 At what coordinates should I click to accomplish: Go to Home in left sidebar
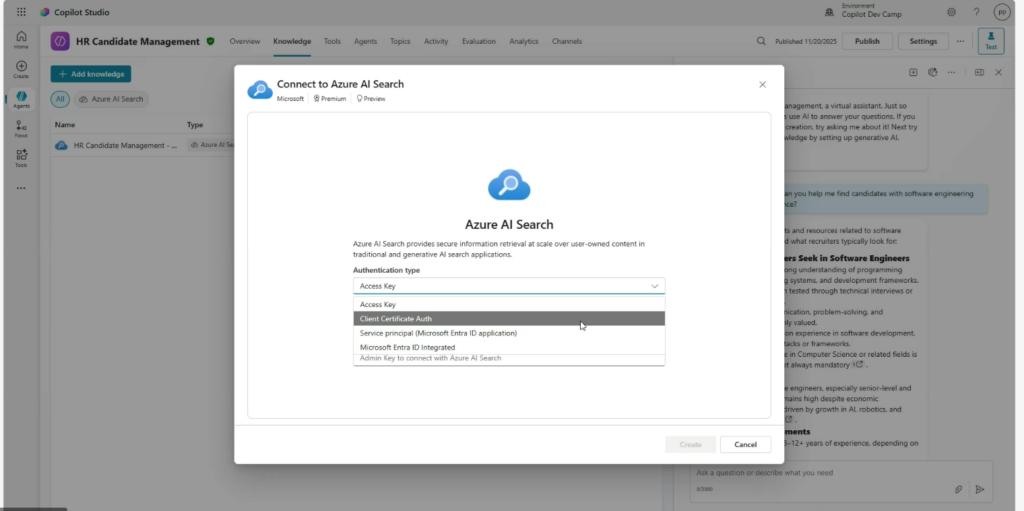21,39
